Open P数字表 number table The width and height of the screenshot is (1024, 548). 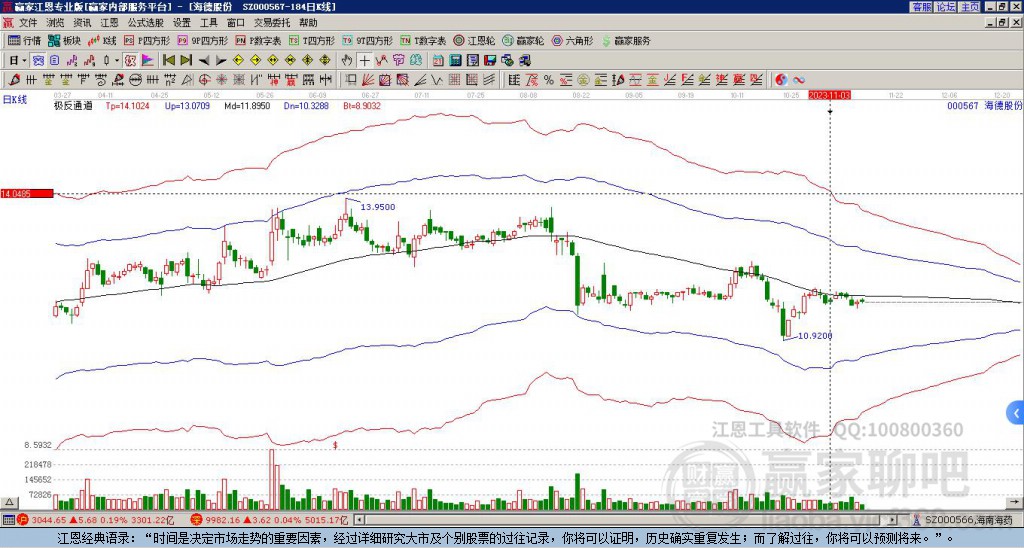coord(258,40)
